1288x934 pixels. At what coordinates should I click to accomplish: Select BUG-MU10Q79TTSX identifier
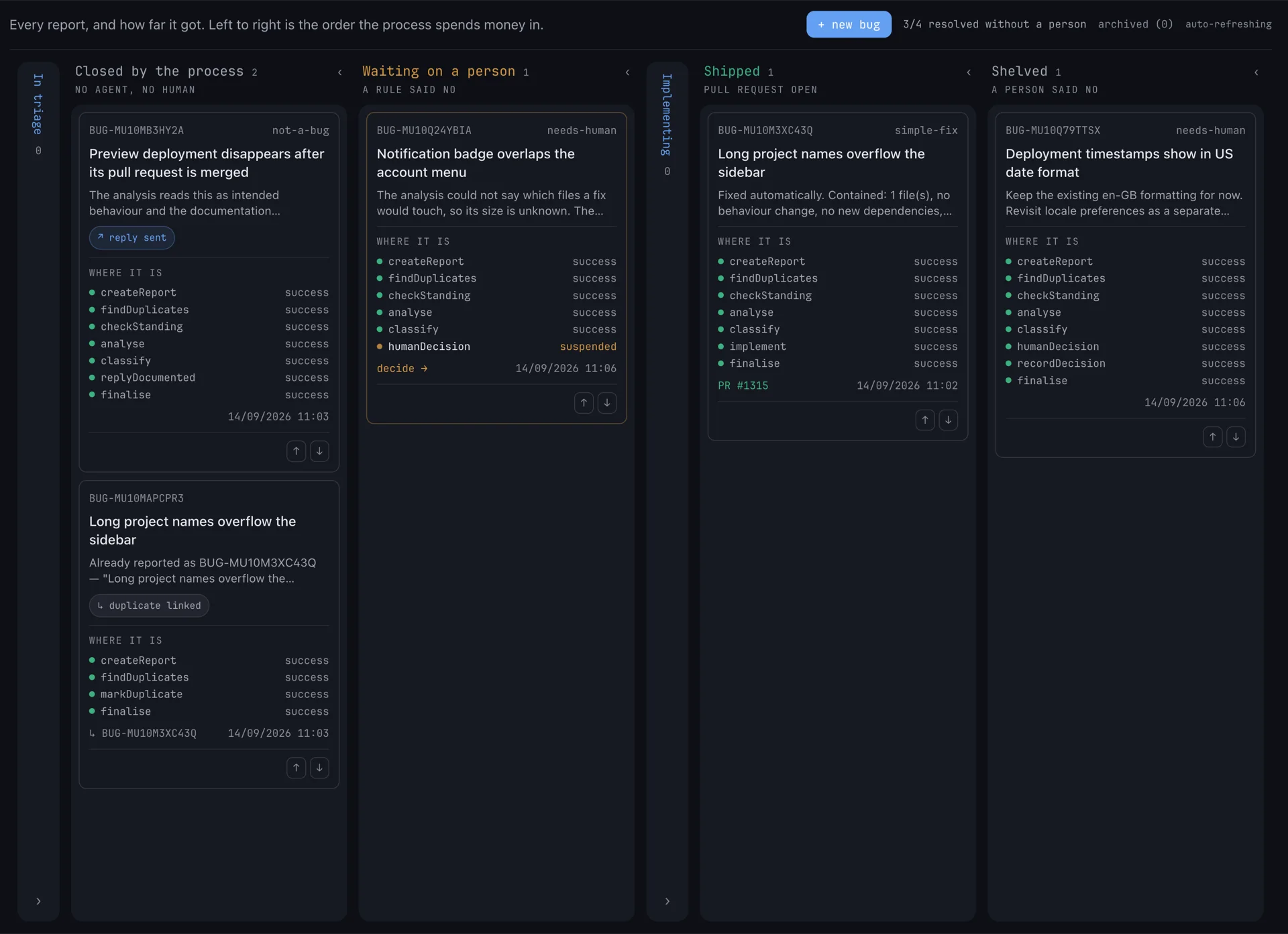[x=1053, y=131]
